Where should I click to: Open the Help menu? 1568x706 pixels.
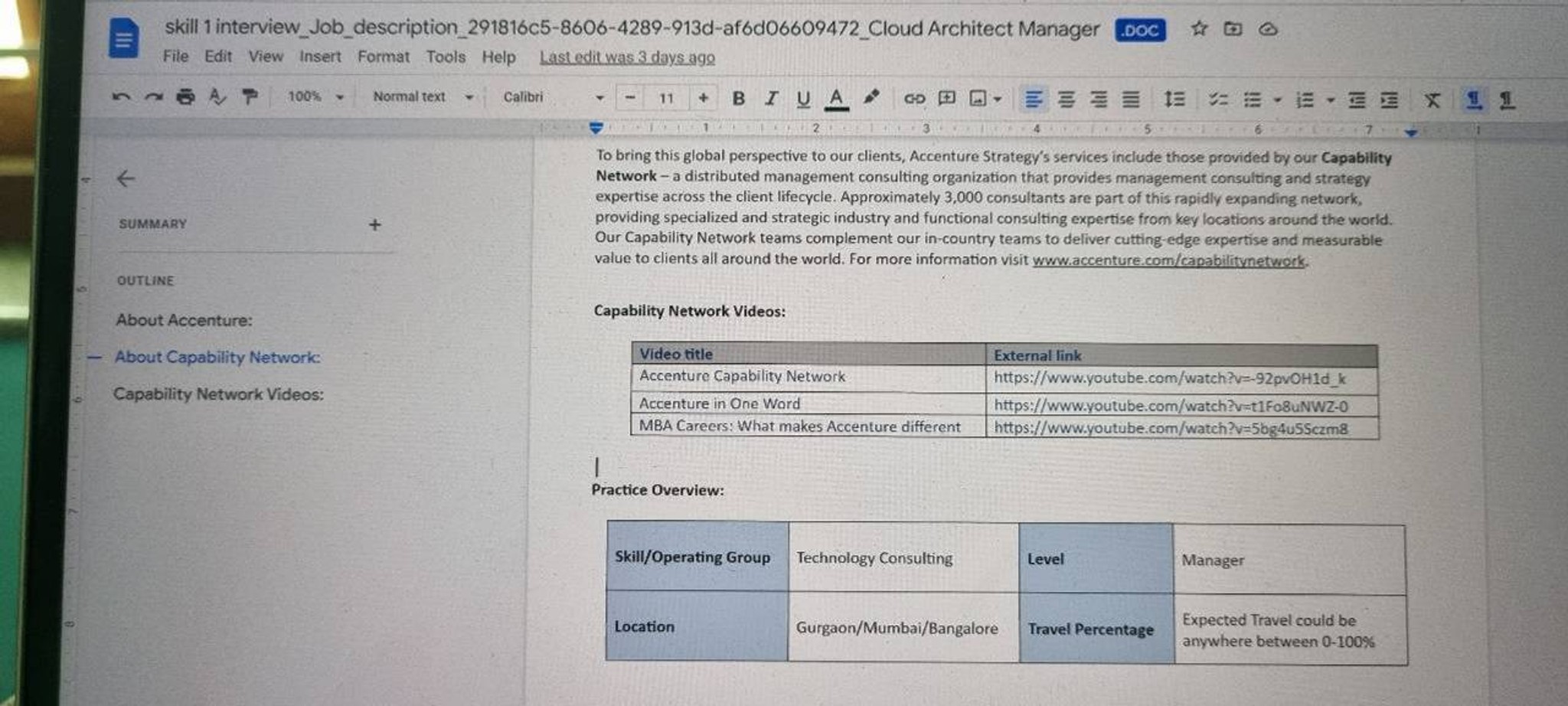(x=498, y=57)
